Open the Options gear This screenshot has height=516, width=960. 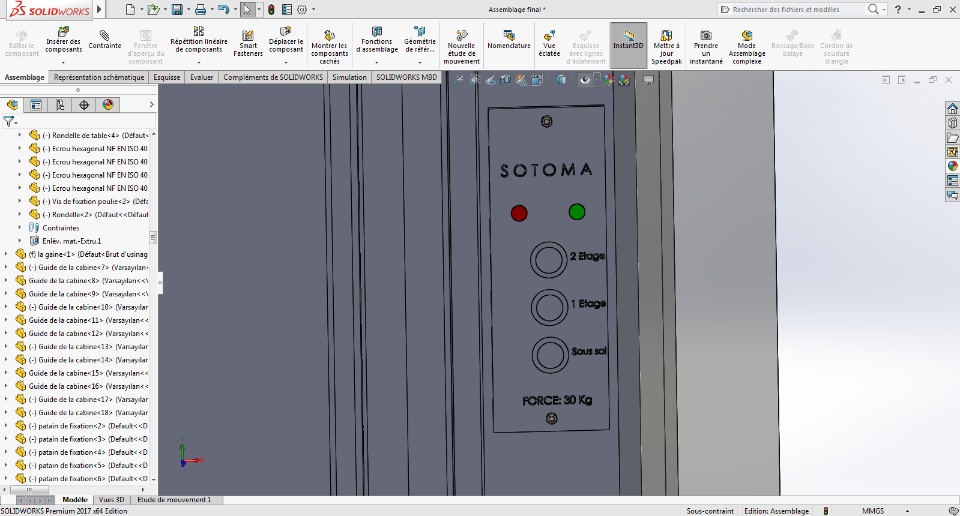coord(302,9)
